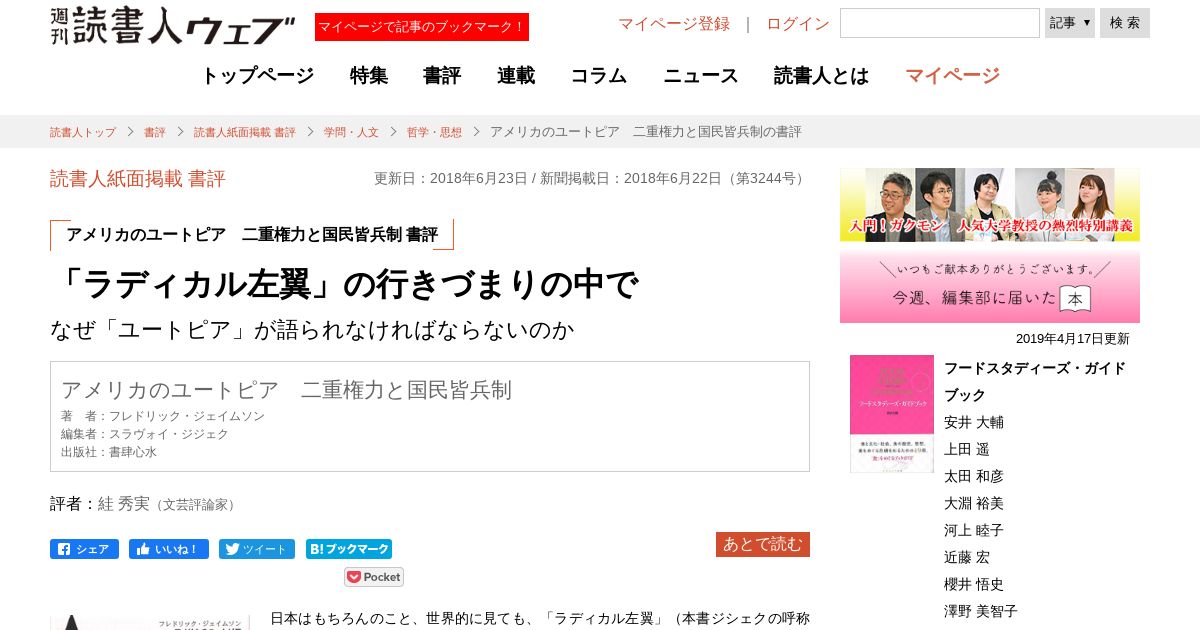
Task: Click the 週刊読書人ウェブ site logo
Action: [x=173, y=26]
